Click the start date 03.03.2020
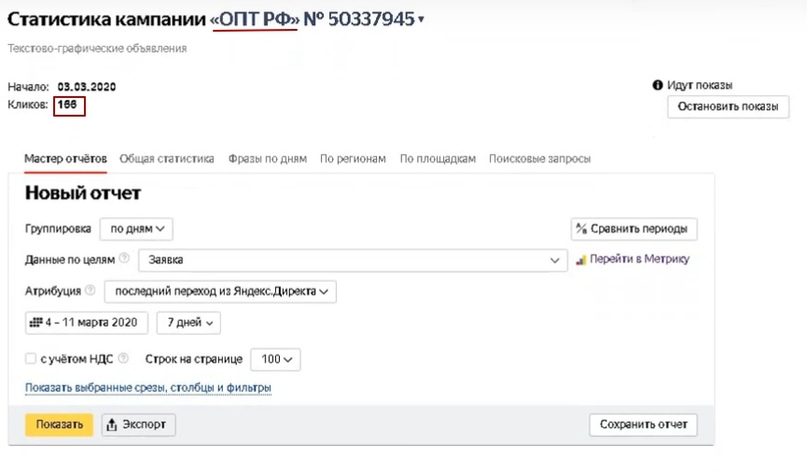 coord(86,86)
